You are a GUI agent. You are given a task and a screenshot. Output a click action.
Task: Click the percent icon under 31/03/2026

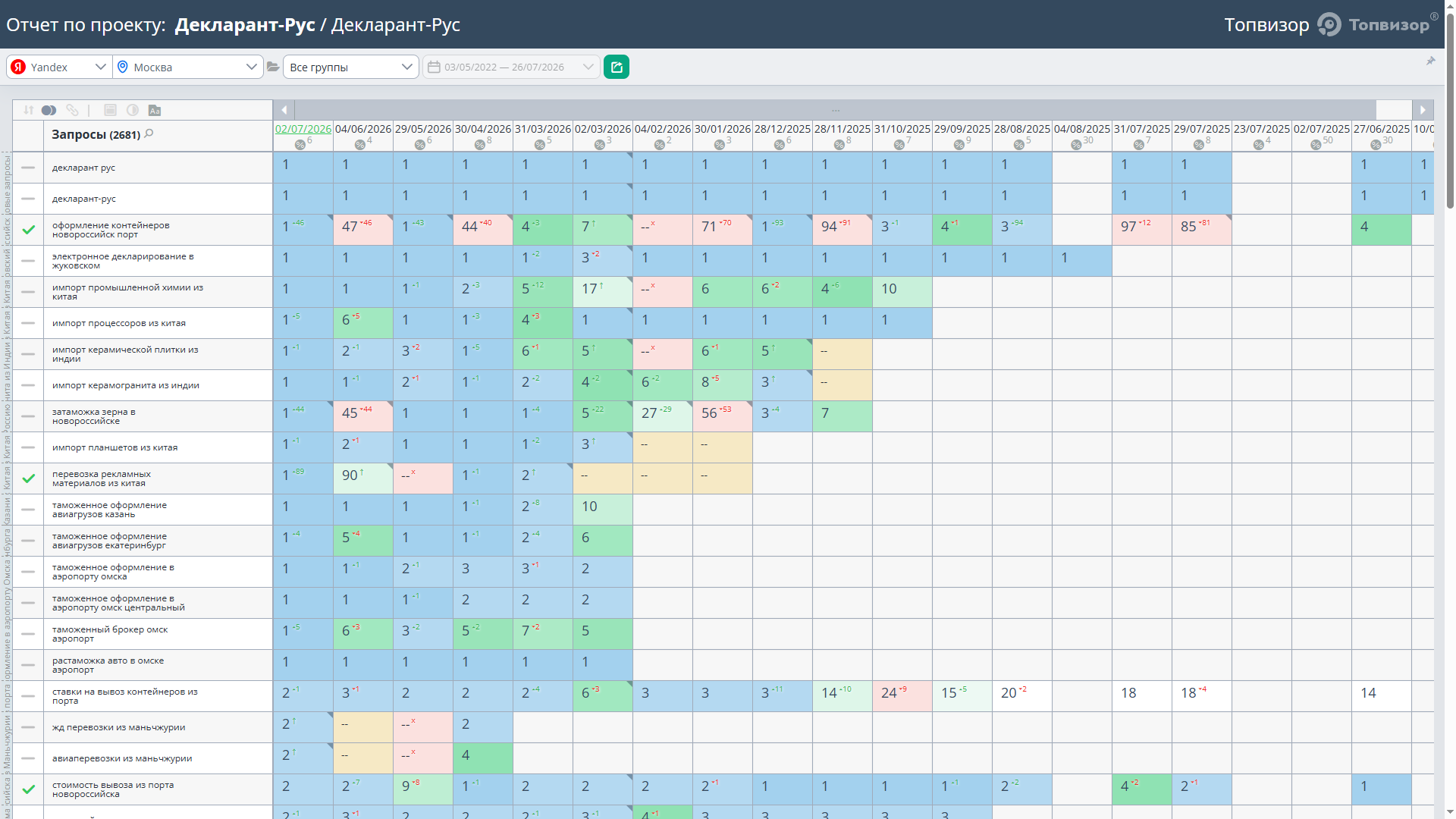coord(540,144)
